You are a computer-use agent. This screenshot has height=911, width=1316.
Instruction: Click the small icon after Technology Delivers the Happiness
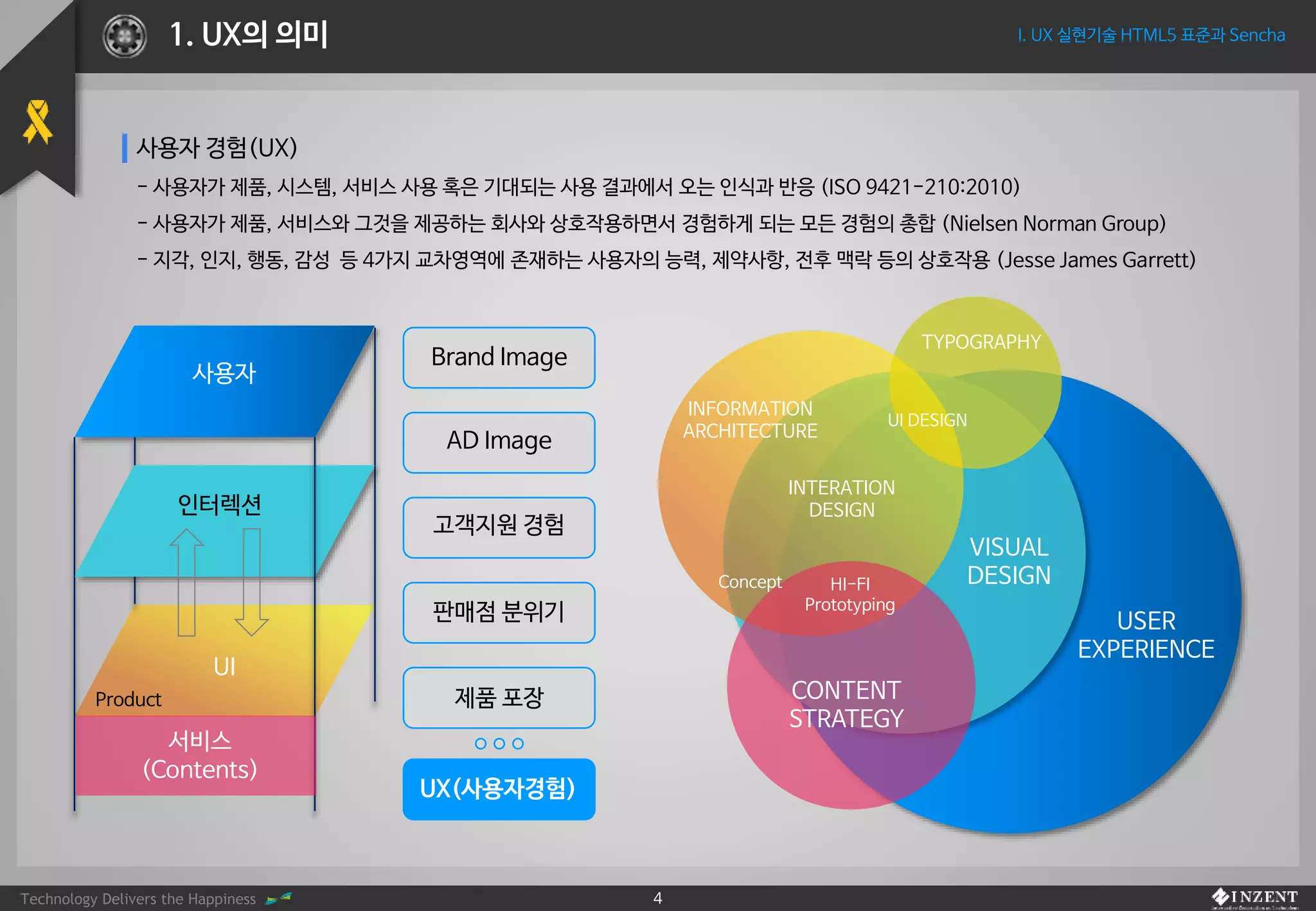click(278, 898)
